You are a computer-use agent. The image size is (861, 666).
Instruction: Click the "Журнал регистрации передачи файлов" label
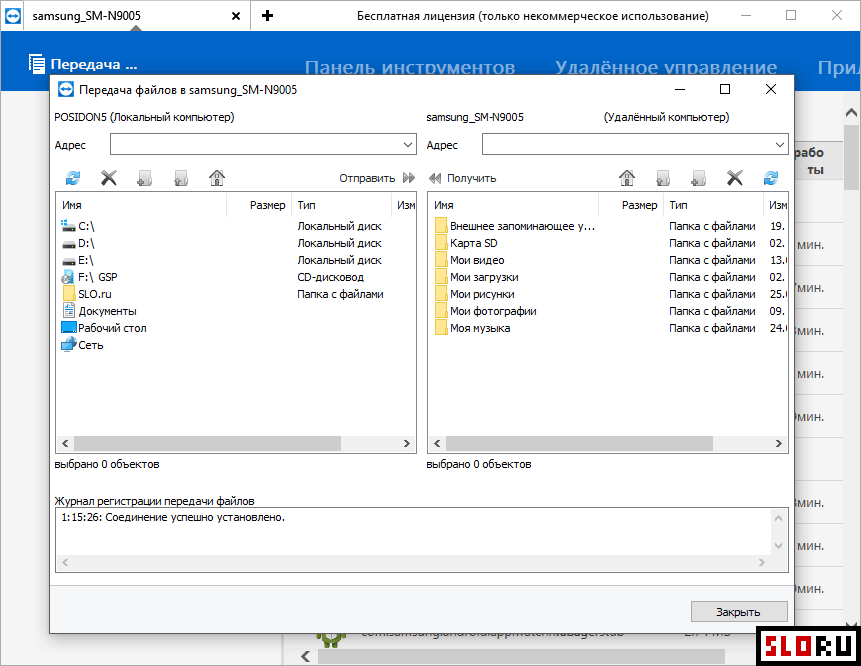click(154, 501)
